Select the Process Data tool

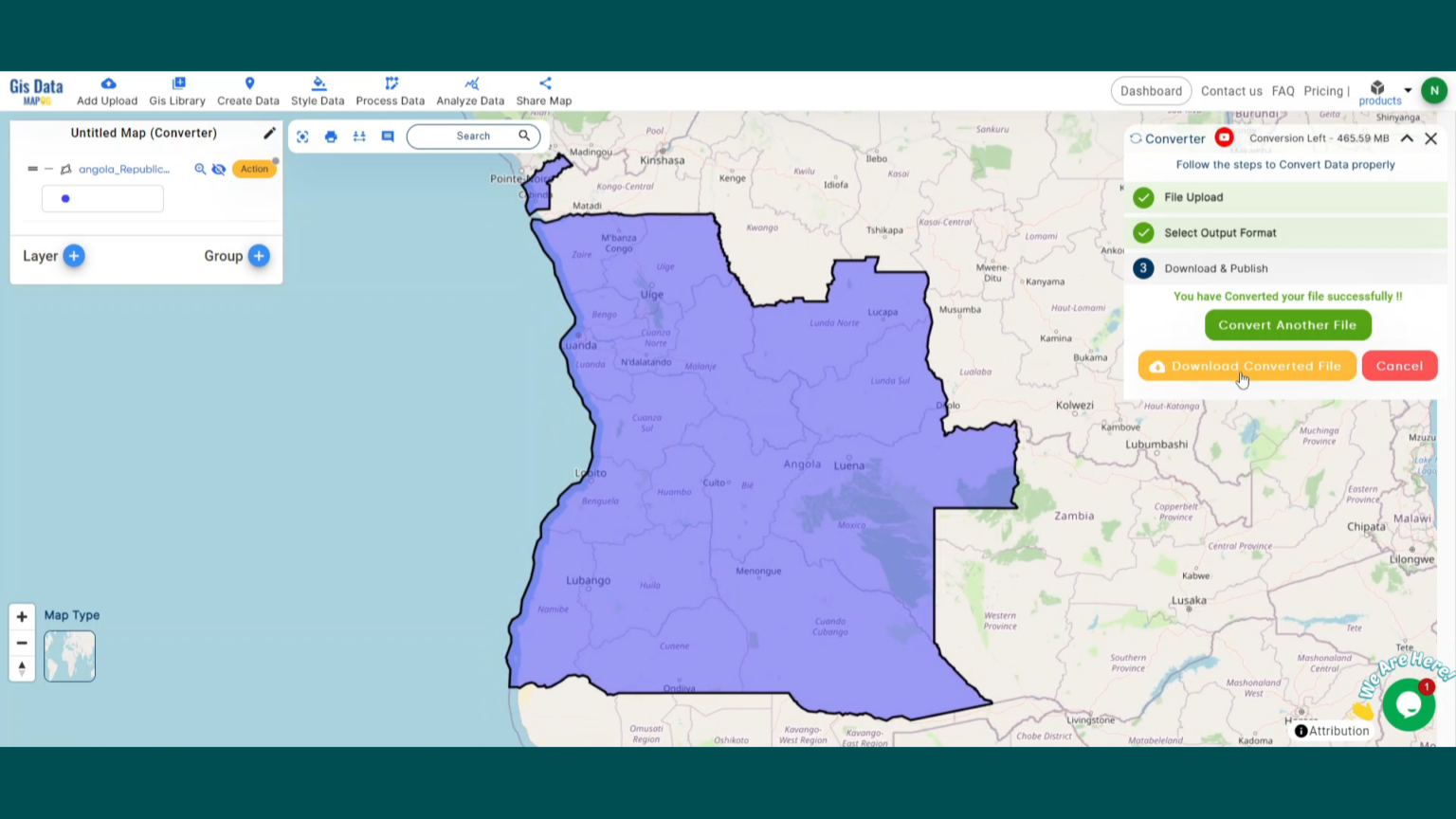[390, 90]
